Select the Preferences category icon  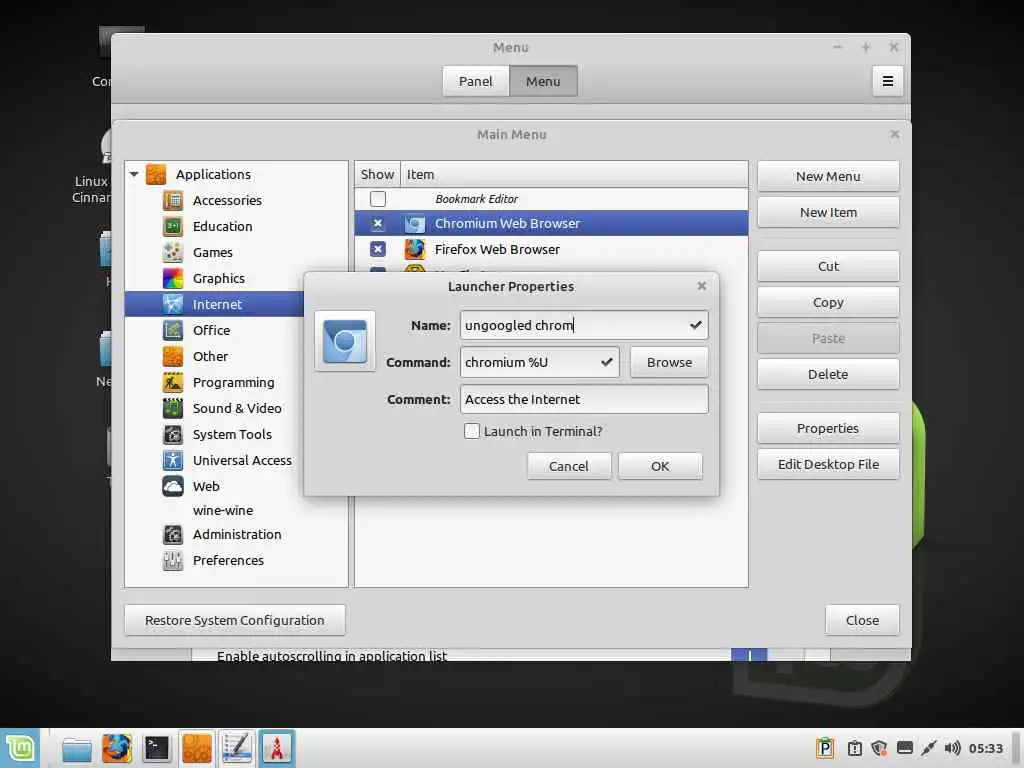coord(173,560)
